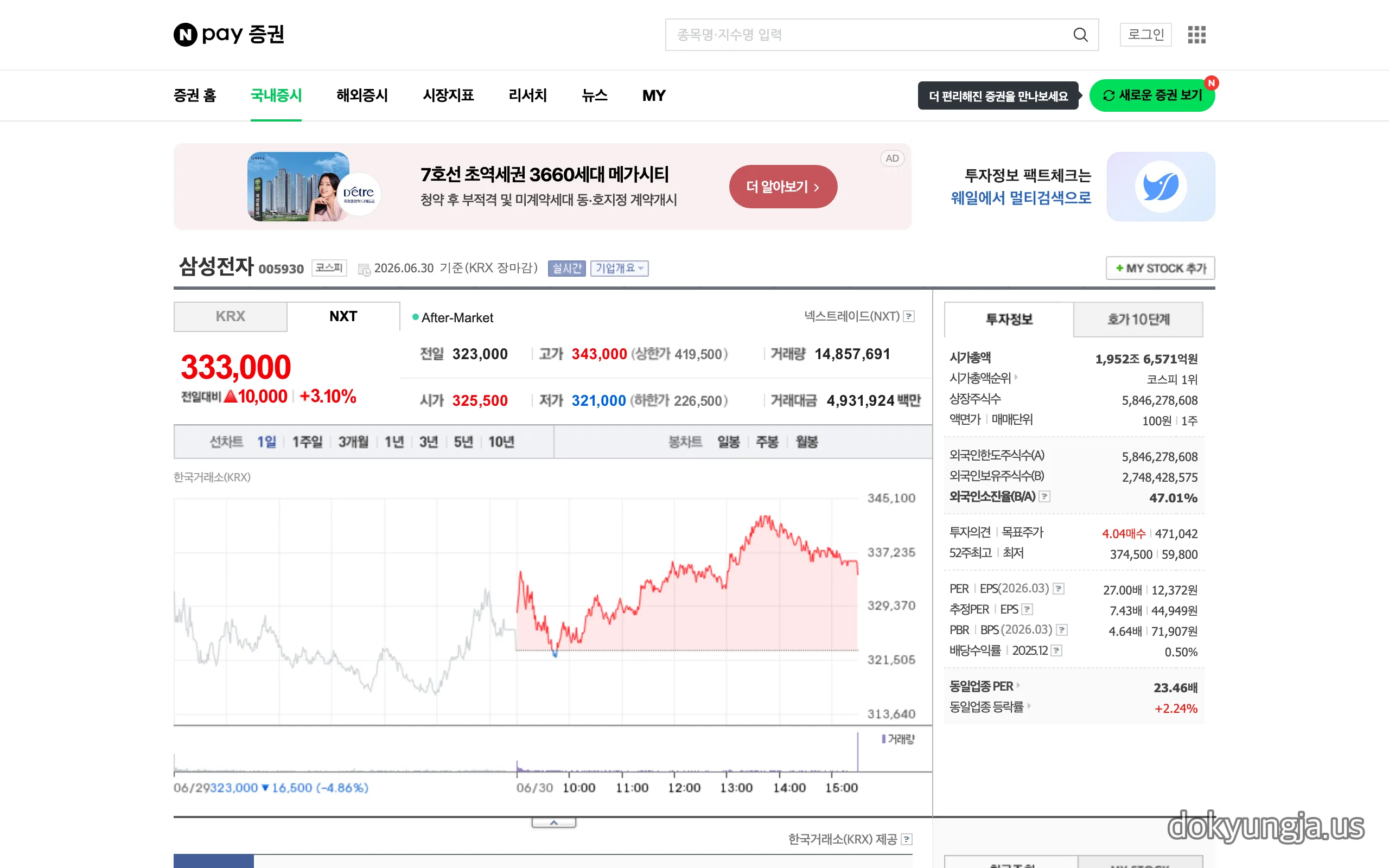Open the 기업개요 dropdown
This screenshot has height=868, width=1389.
pyautogui.click(x=619, y=269)
